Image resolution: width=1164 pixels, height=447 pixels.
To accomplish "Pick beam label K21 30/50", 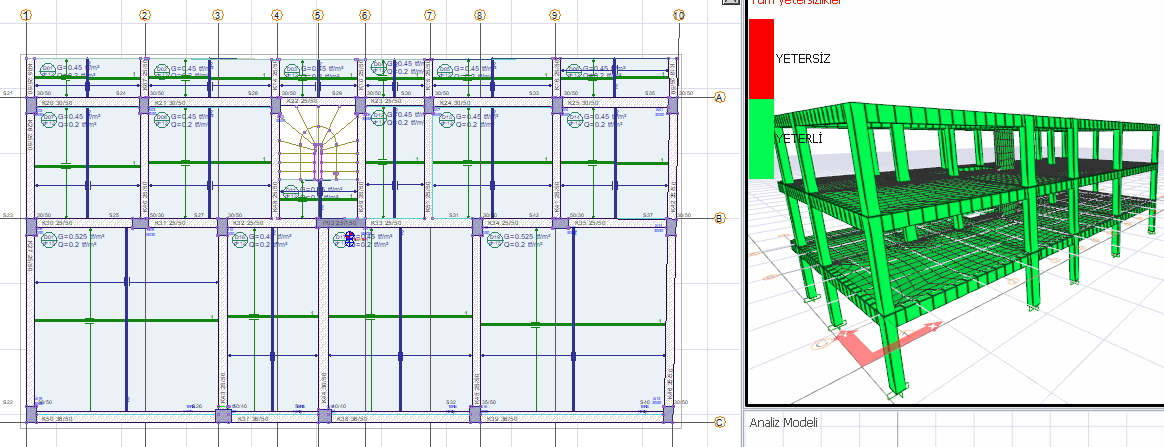I will 168,102.
